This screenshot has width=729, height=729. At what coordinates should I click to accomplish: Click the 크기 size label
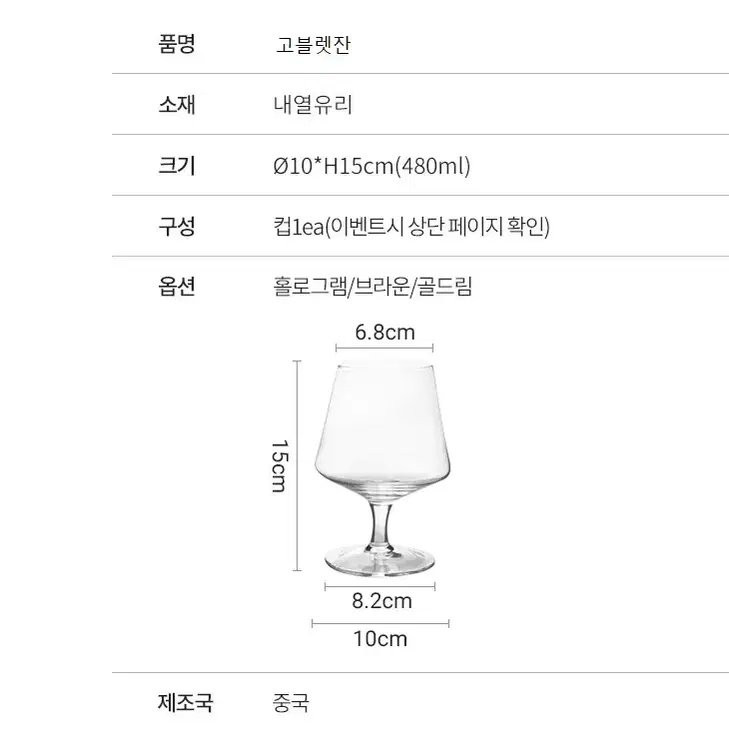[x=177, y=166]
